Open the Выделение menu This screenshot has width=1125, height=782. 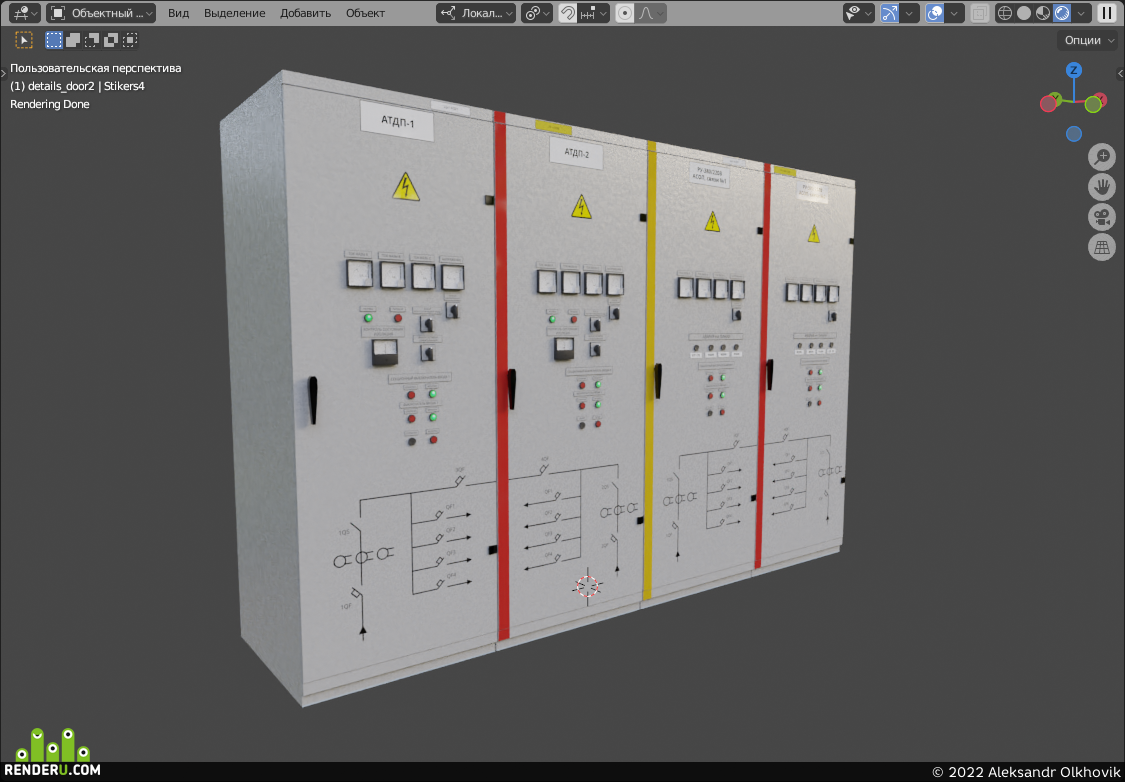[235, 13]
